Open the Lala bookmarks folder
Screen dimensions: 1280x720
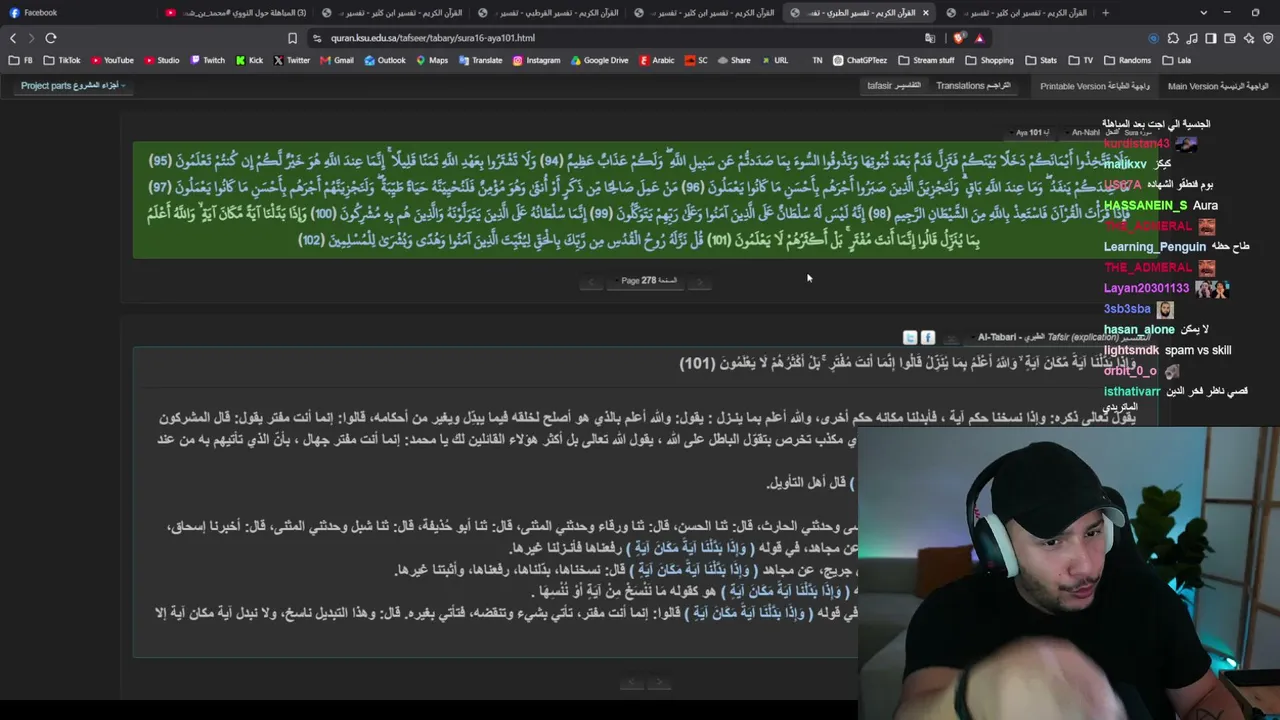1176,60
